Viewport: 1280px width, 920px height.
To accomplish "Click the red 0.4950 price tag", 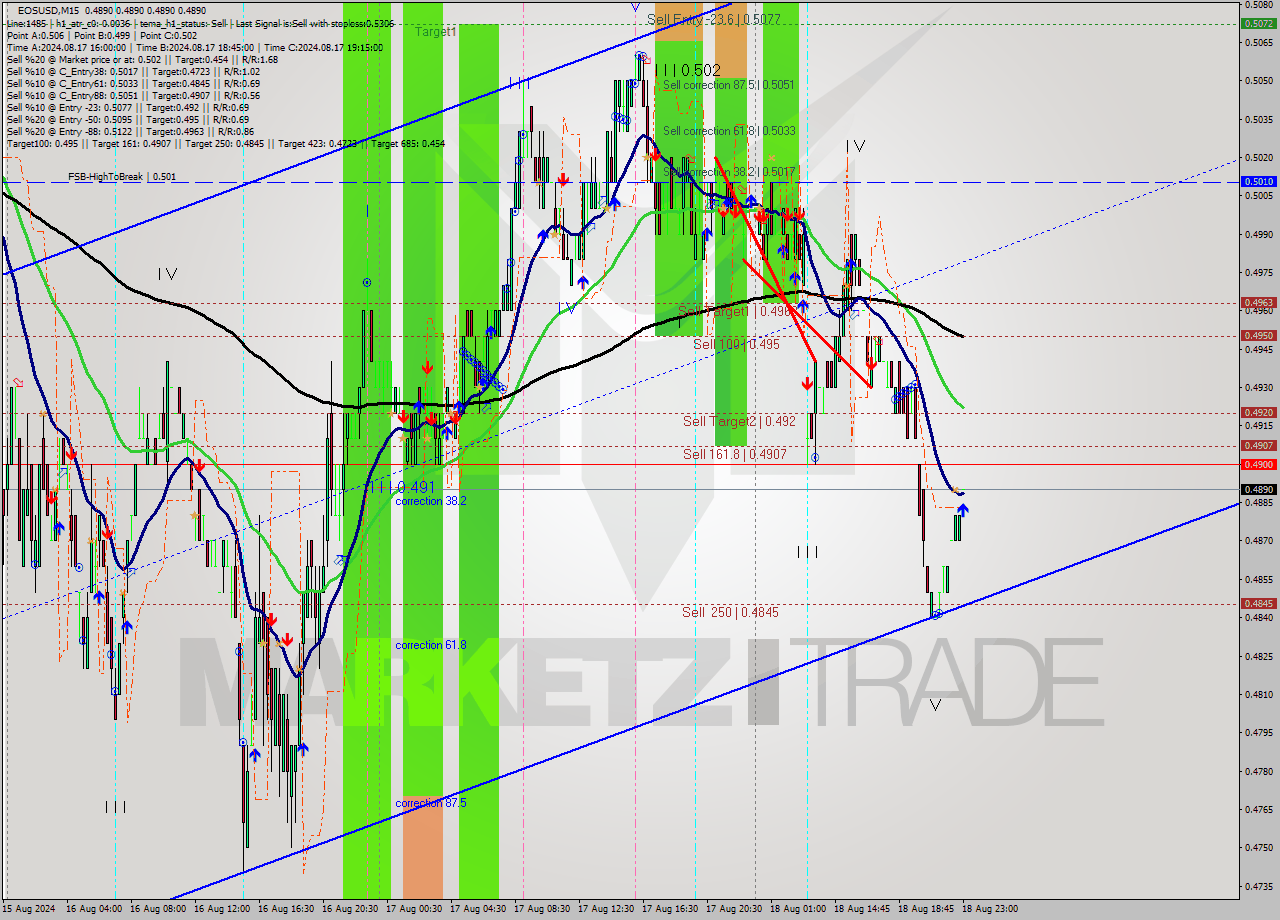I will coord(1257,336).
